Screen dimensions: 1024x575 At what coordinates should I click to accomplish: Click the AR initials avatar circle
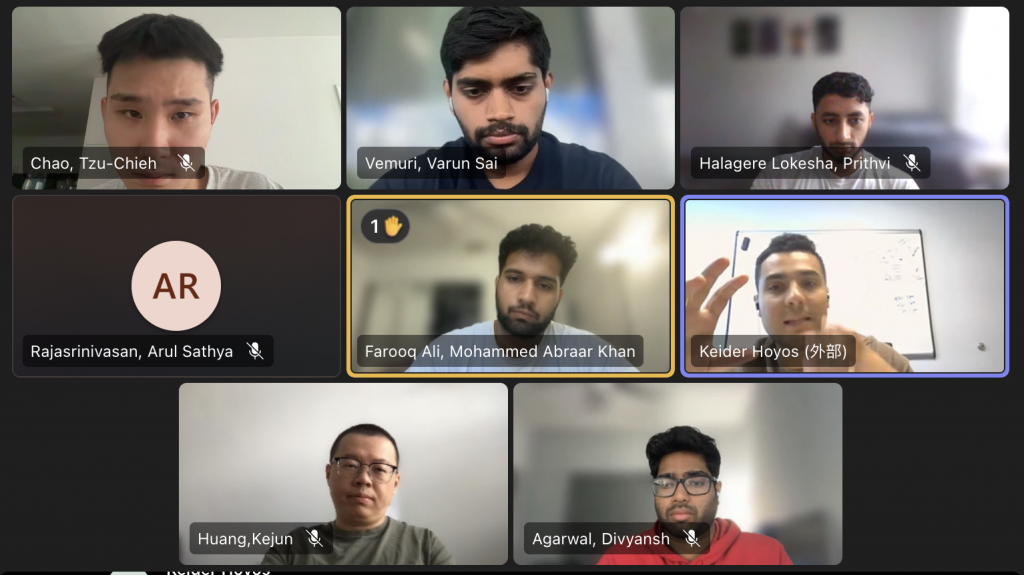tap(176, 286)
